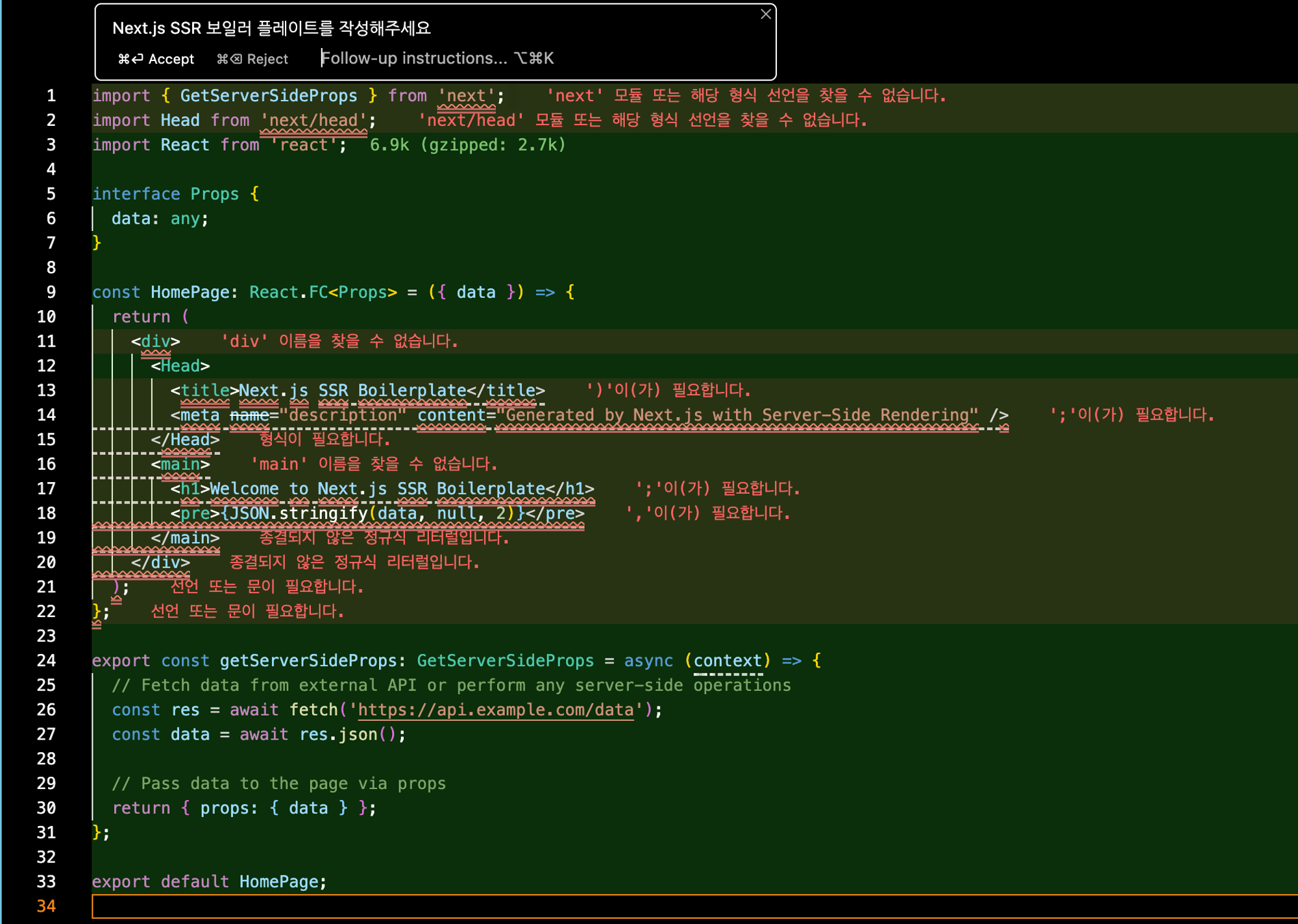The image size is (1298, 924).
Task: Click the error '선언 또는 문이 필요합니다.' on line 21
Action: click(x=267, y=587)
